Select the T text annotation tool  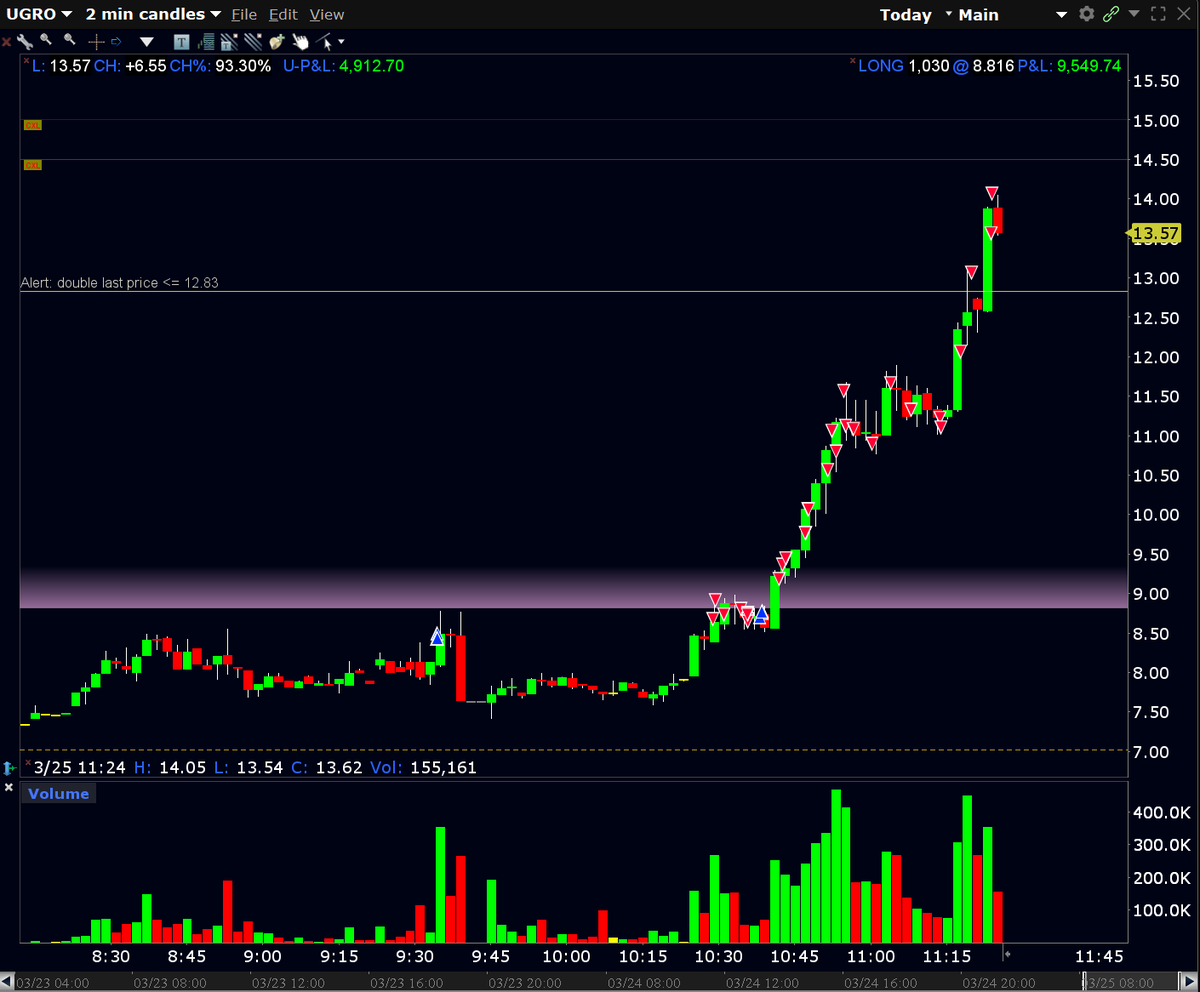pos(181,41)
